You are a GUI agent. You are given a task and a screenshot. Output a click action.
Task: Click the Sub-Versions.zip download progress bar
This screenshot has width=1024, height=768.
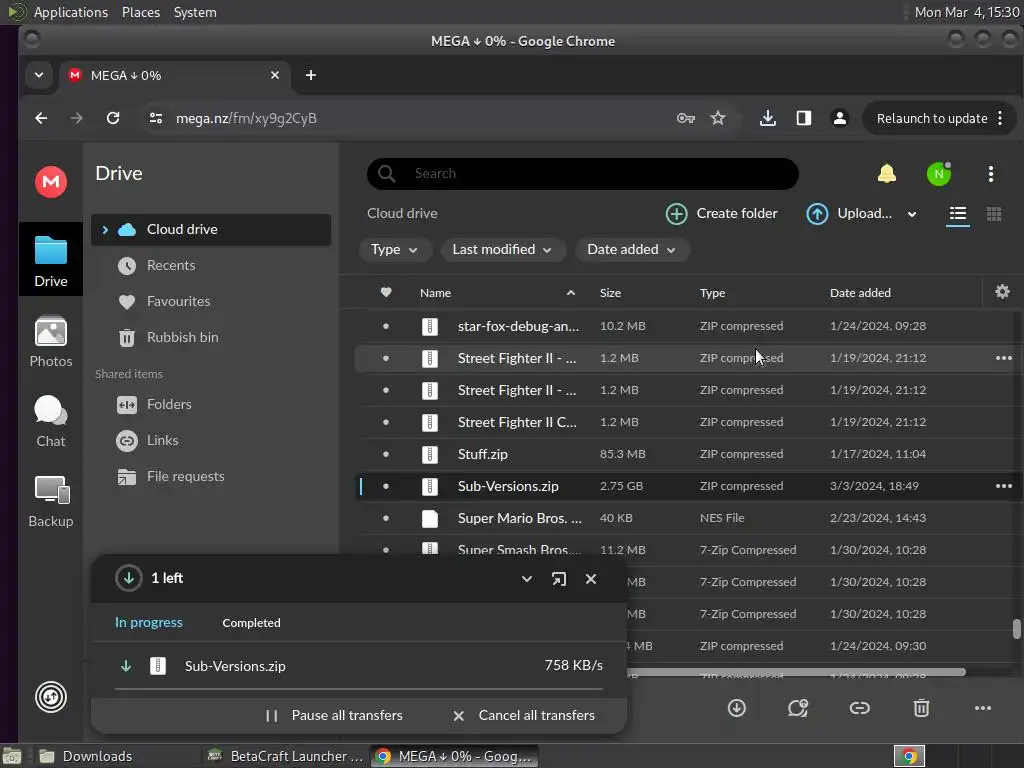pos(359,689)
